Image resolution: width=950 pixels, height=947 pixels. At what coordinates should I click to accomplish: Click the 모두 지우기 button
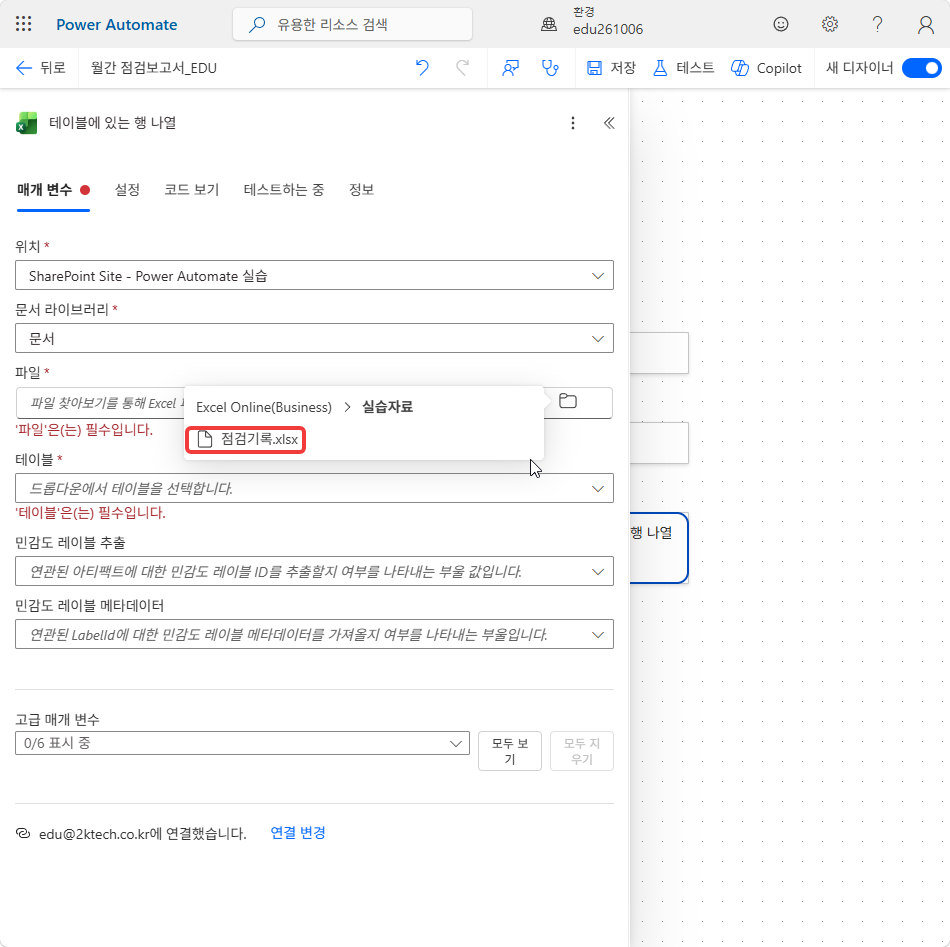(x=582, y=751)
